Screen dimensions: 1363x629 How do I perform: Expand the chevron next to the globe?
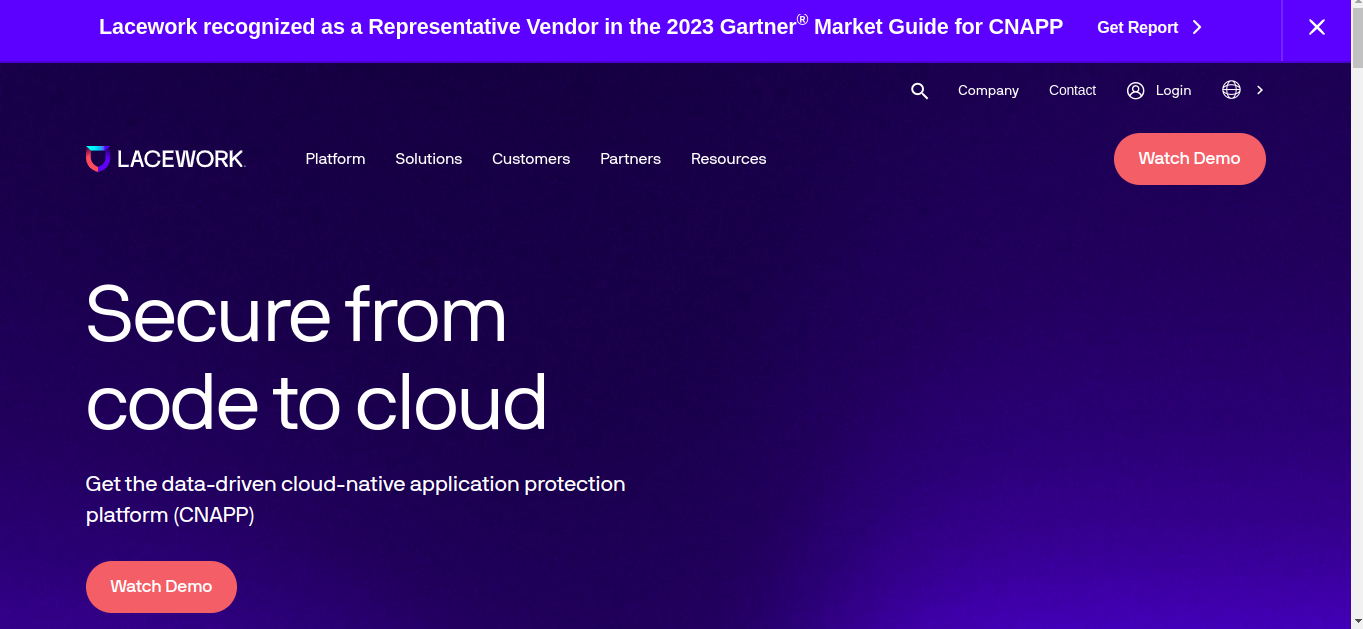1260,90
